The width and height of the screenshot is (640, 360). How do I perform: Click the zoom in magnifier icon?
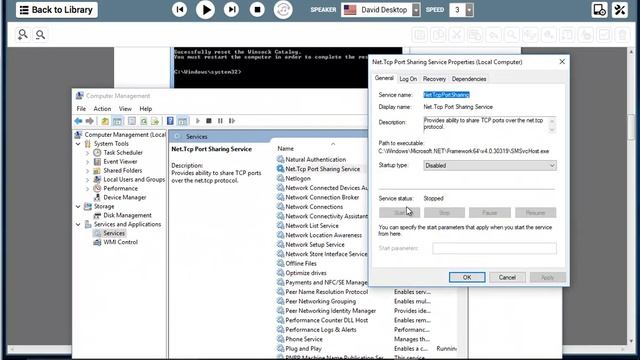pyautogui.click(x=22, y=34)
